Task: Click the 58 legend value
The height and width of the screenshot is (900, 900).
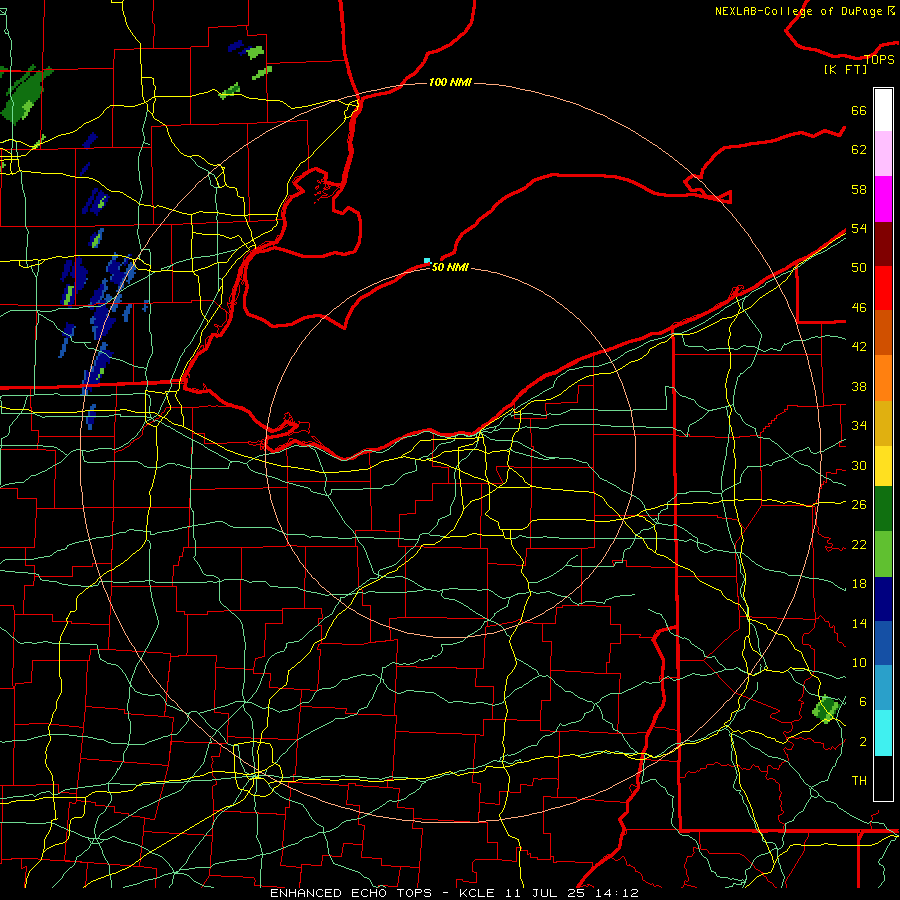Action: [x=859, y=189]
